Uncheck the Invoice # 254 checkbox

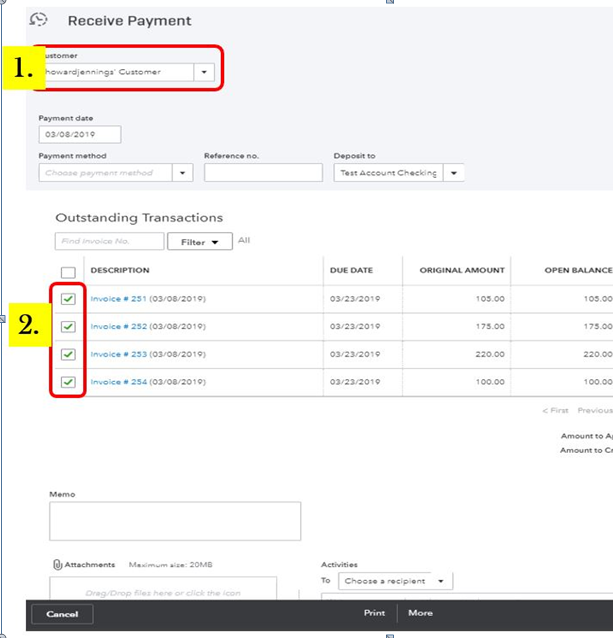click(x=68, y=382)
